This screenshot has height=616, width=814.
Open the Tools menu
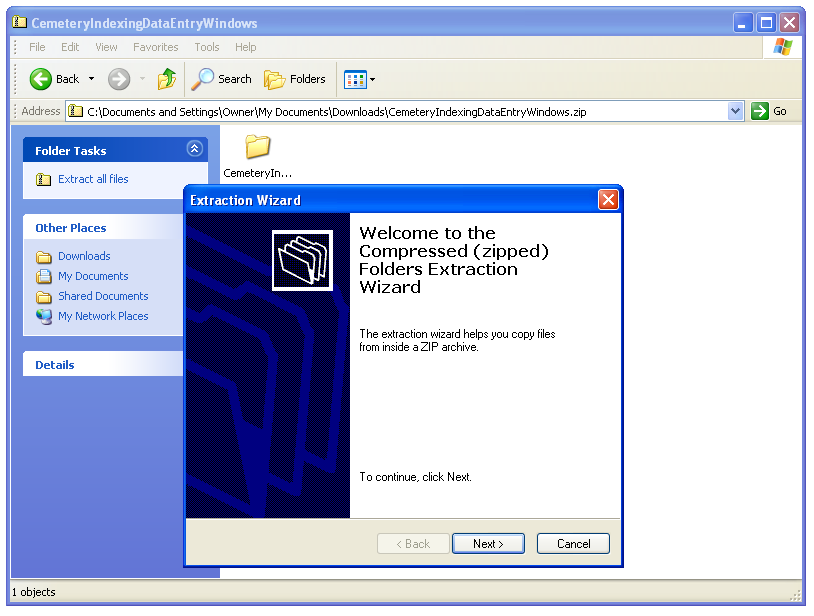(207, 47)
